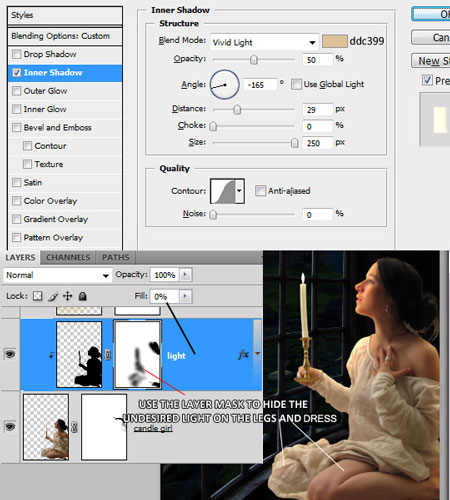Screen dimensions: 450x500
Task: Open the Blend Mode Vivid Light dropdown
Action: click(x=264, y=42)
